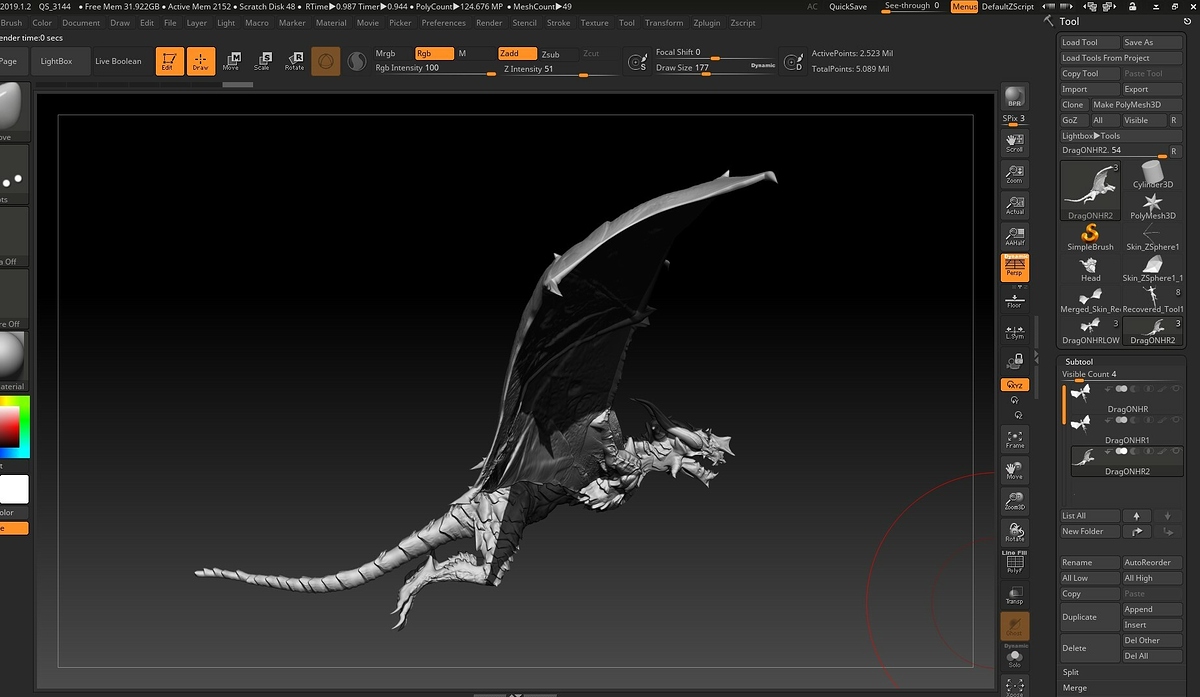Image resolution: width=1200 pixels, height=697 pixels.
Task: Click the Zoom canvas icon
Action: click(1015, 174)
